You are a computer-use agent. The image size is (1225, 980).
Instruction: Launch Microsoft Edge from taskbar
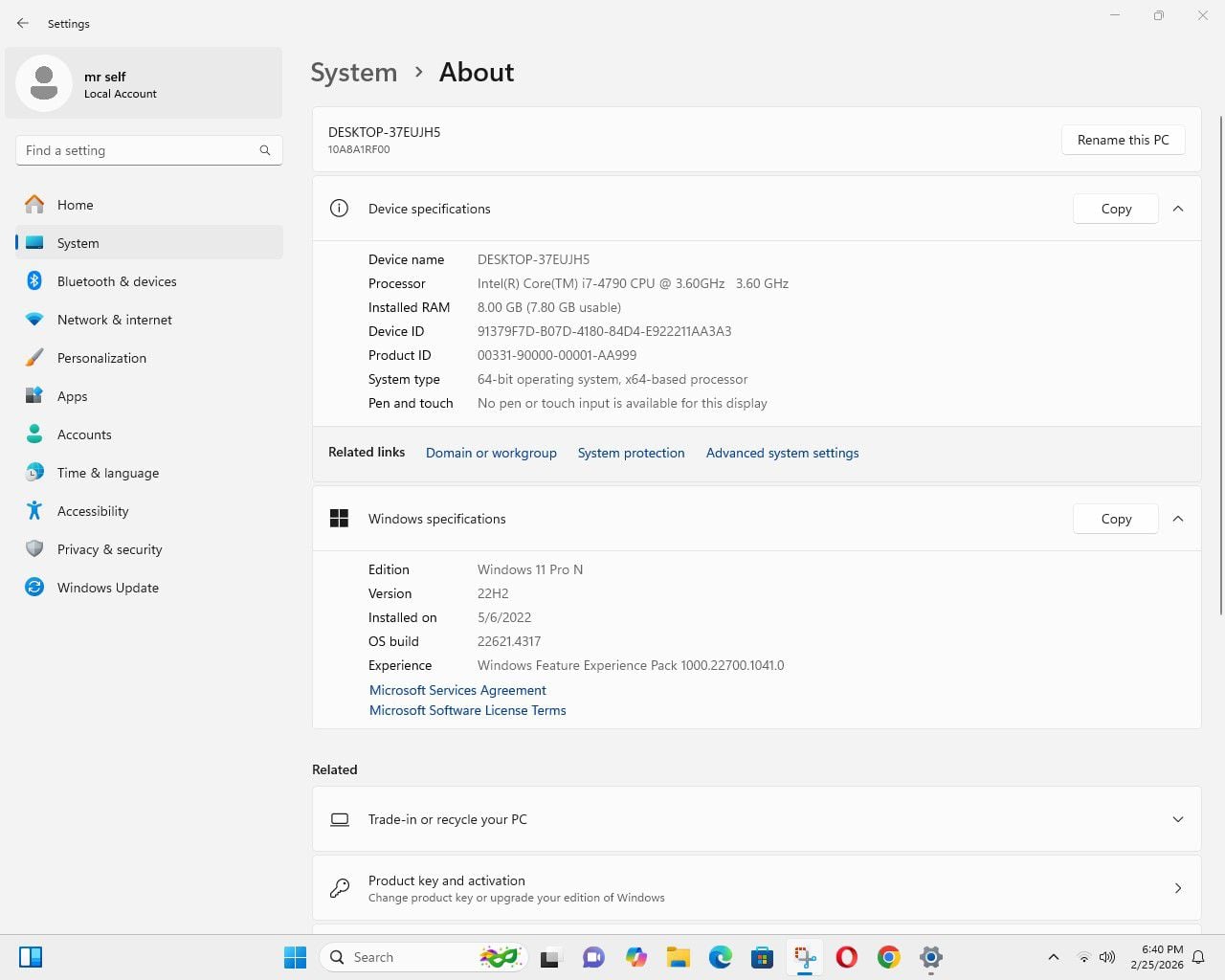(721, 957)
